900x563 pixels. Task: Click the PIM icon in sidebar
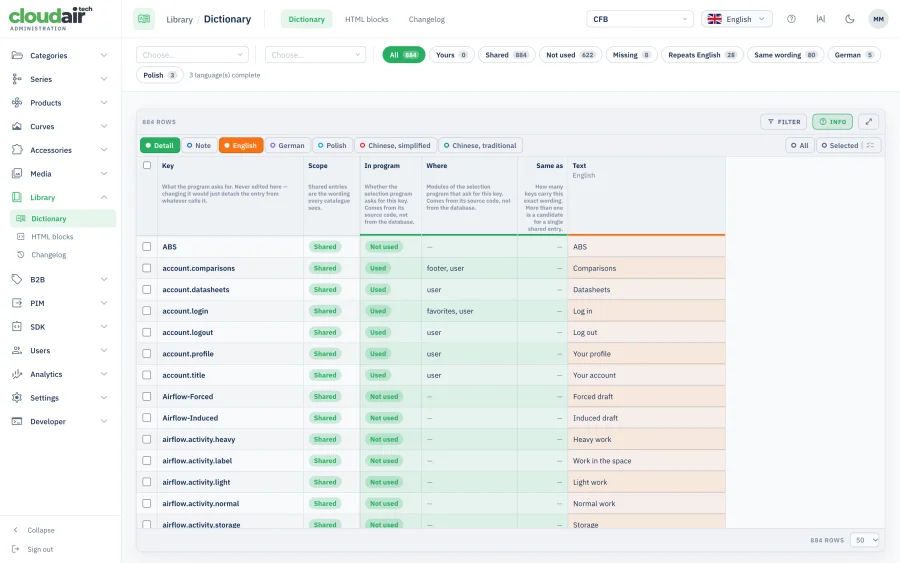(x=17, y=302)
